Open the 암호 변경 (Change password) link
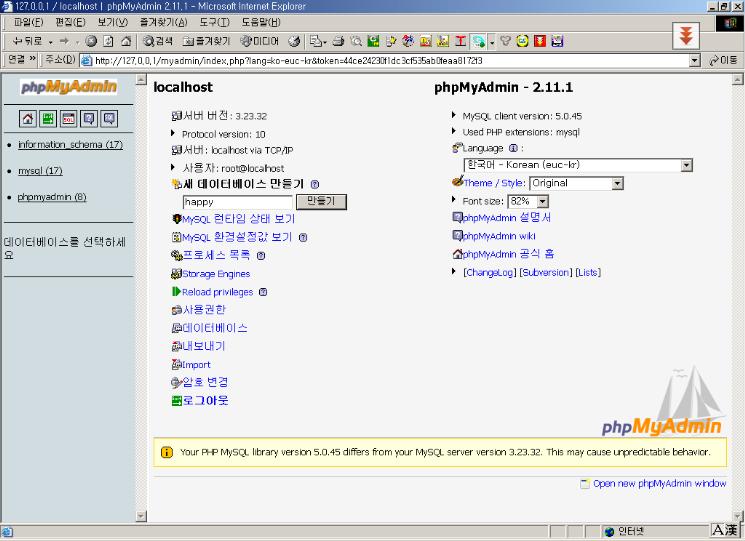The width and height of the screenshot is (745, 541). (205, 382)
